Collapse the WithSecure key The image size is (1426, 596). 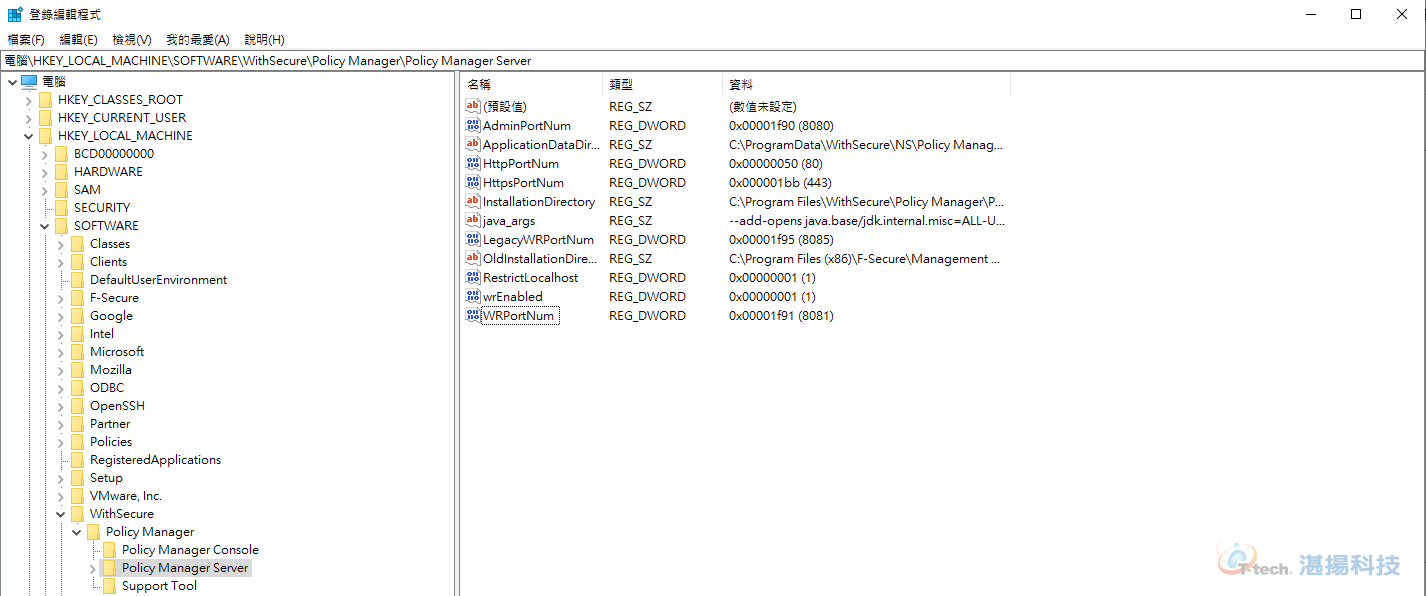click(59, 514)
